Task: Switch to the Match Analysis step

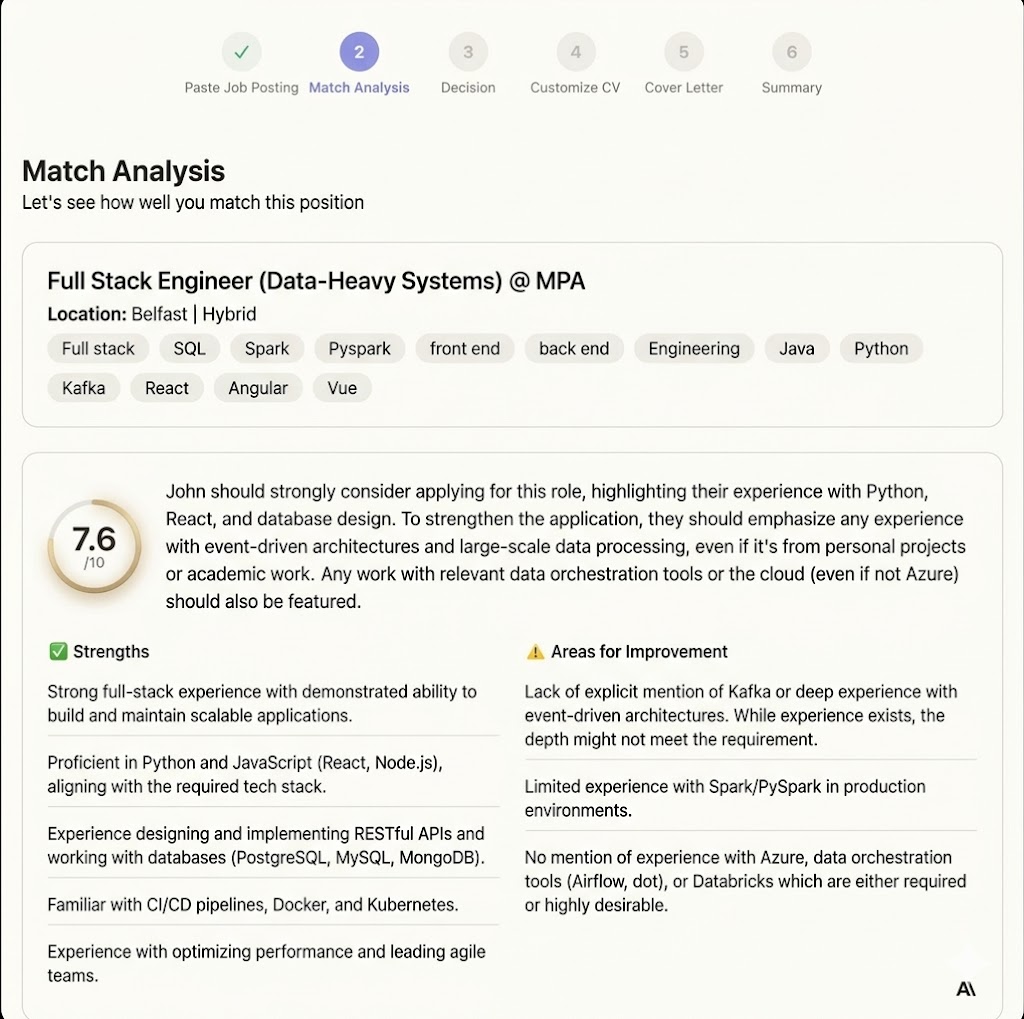Action: (359, 50)
